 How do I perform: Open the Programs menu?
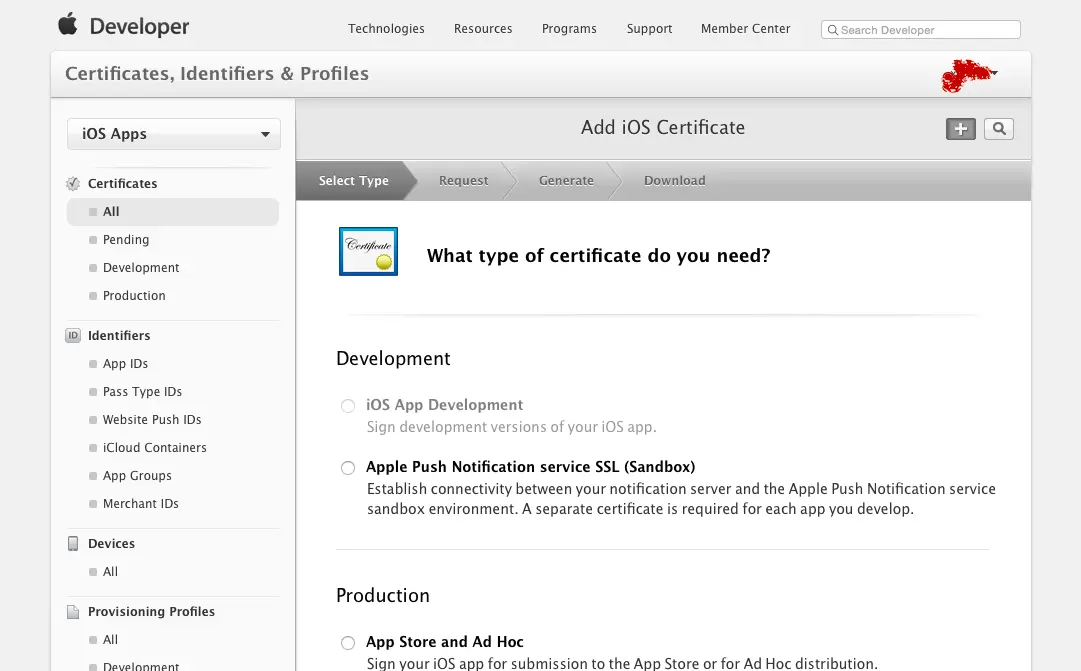point(569,28)
